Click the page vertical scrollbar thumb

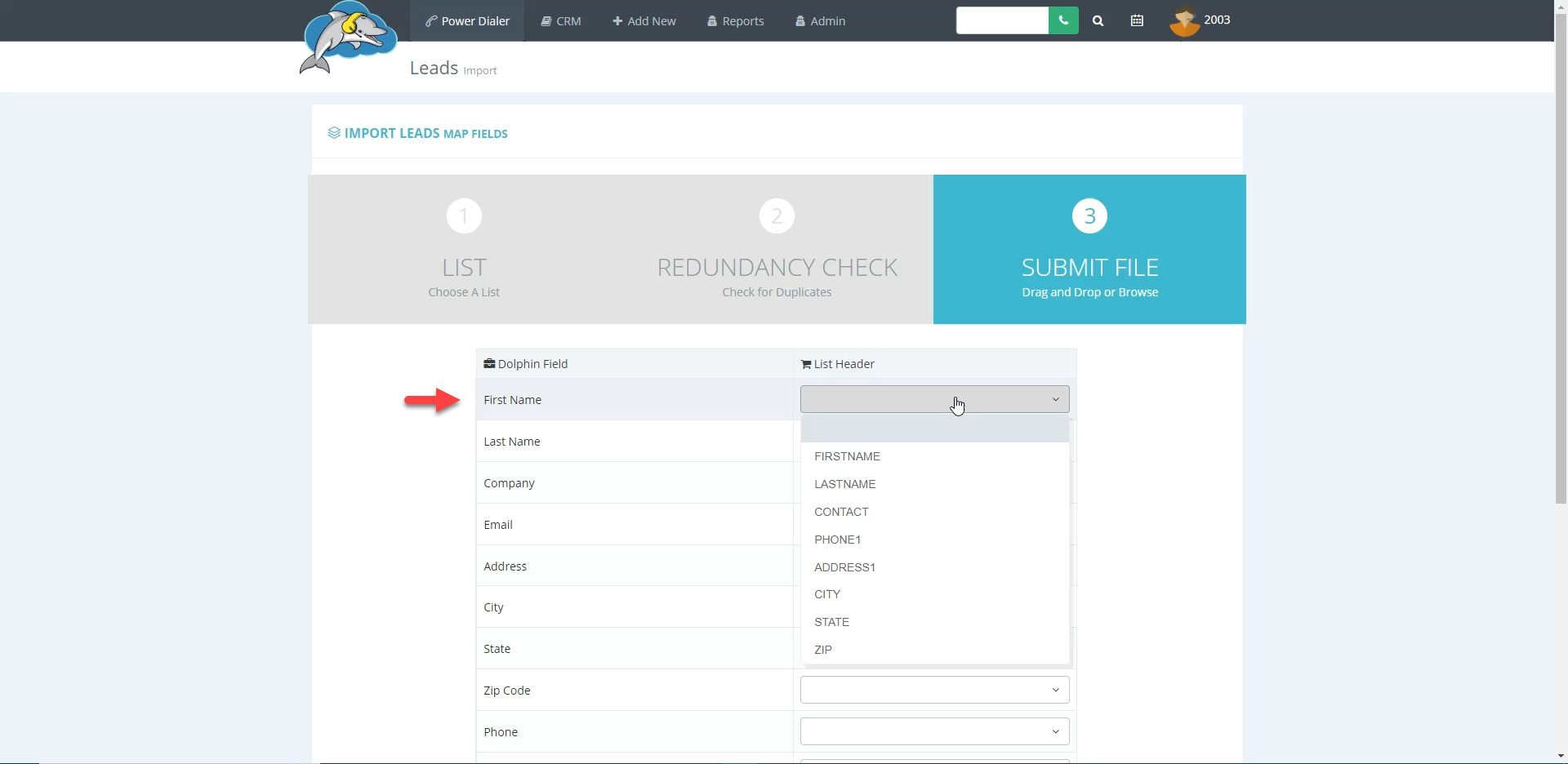pos(1561,260)
